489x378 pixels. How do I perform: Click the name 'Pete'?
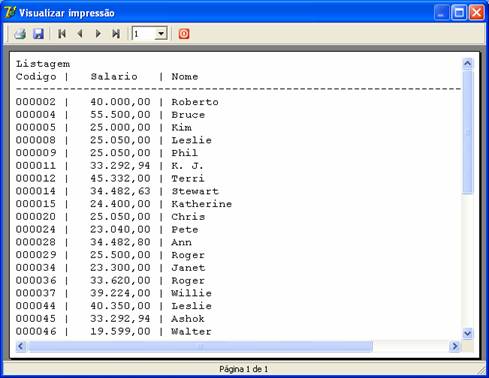[185, 229]
